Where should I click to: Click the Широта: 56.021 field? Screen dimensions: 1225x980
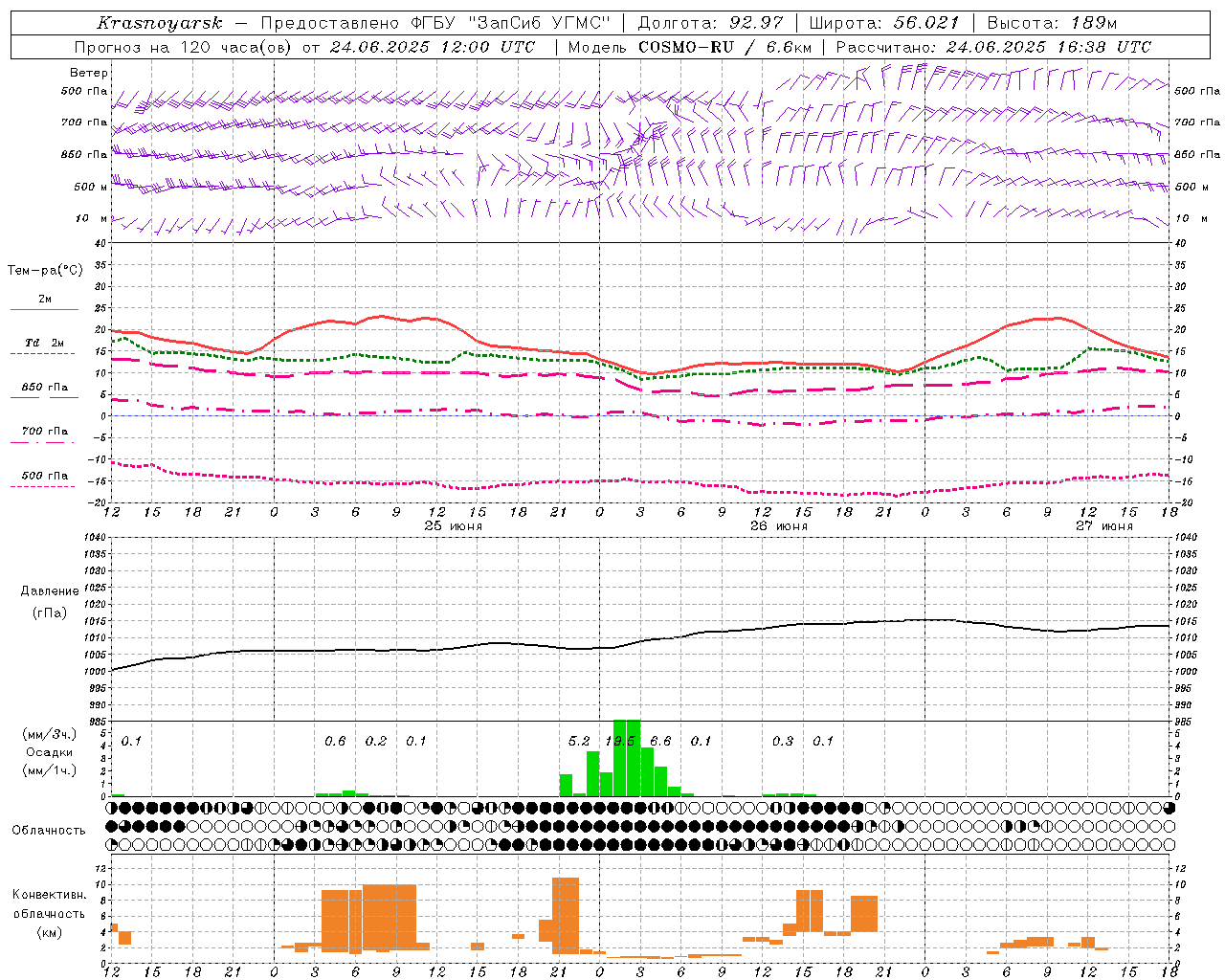(884, 23)
